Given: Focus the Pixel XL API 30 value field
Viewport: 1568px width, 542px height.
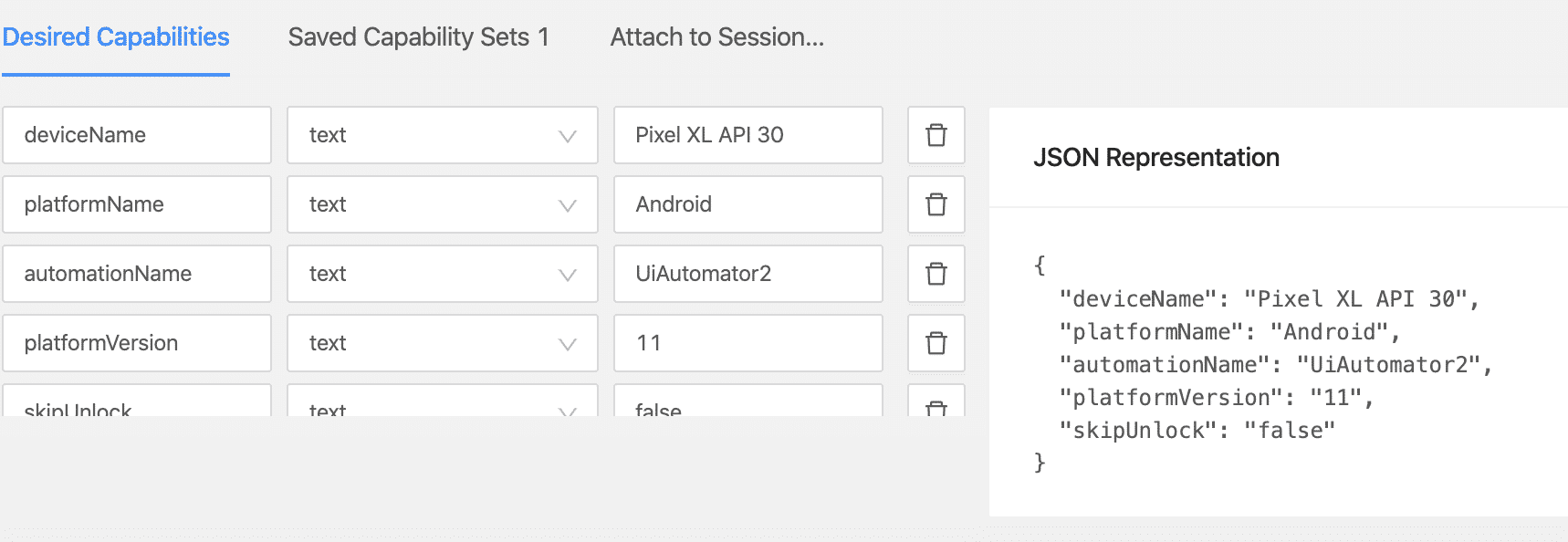Looking at the screenshot, I should click(x=748, y=135).
